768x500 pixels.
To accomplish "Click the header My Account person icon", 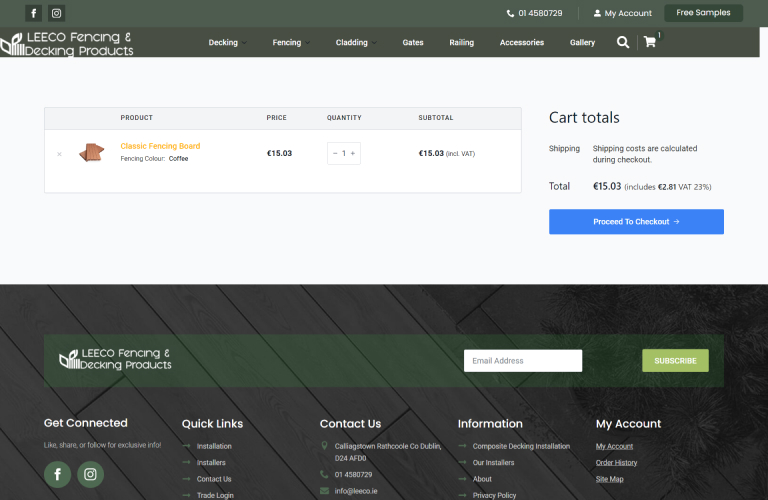I will tap(597, 13).
